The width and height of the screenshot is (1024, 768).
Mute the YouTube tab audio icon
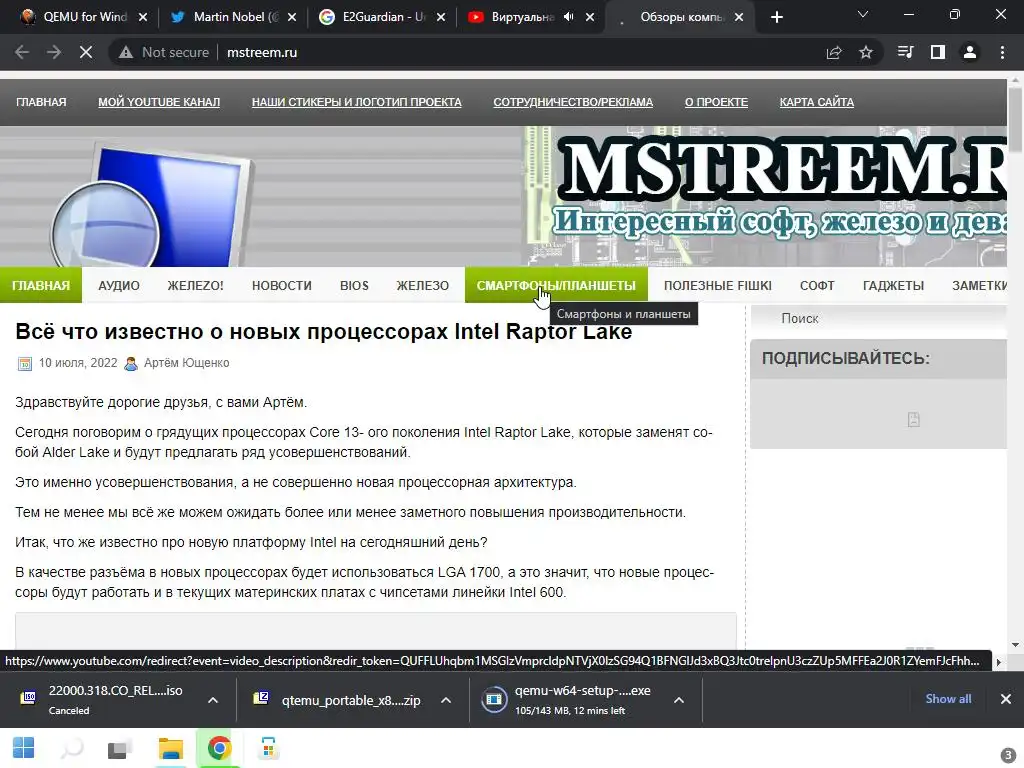[x=569, y=17]
